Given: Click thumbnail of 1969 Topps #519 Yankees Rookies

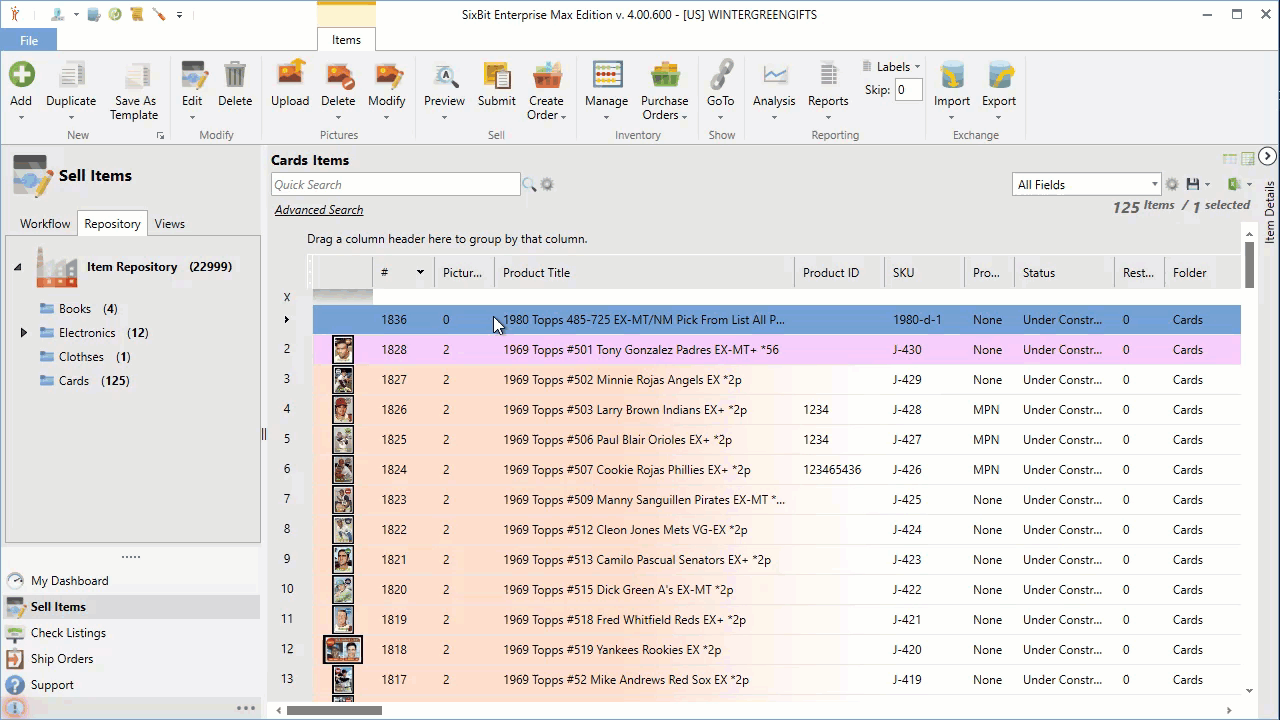Looking at the screenshot, I should pyautogui.click(x=343, y=650).
